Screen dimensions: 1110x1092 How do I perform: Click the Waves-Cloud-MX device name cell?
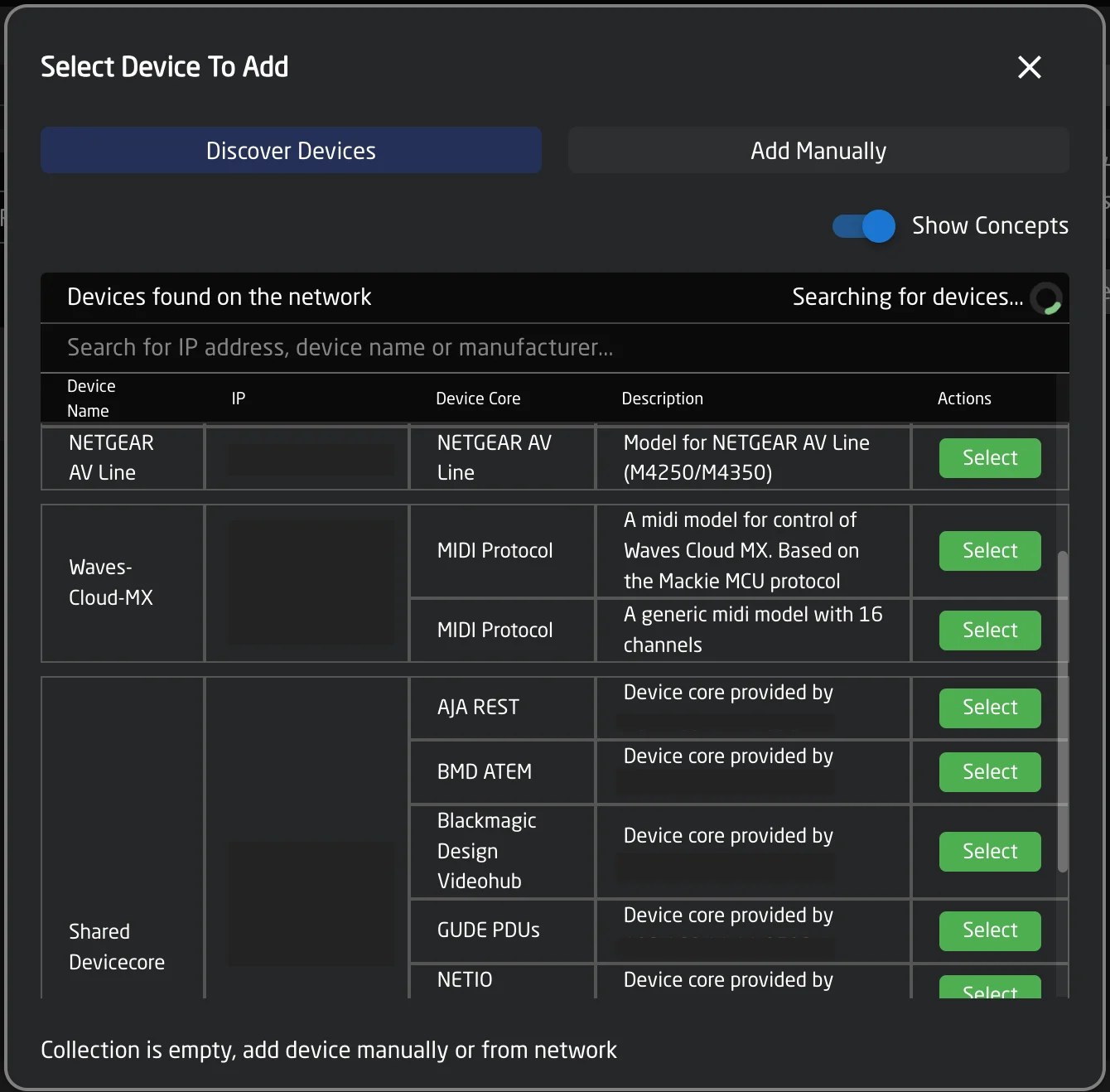[x=123, y=583]
